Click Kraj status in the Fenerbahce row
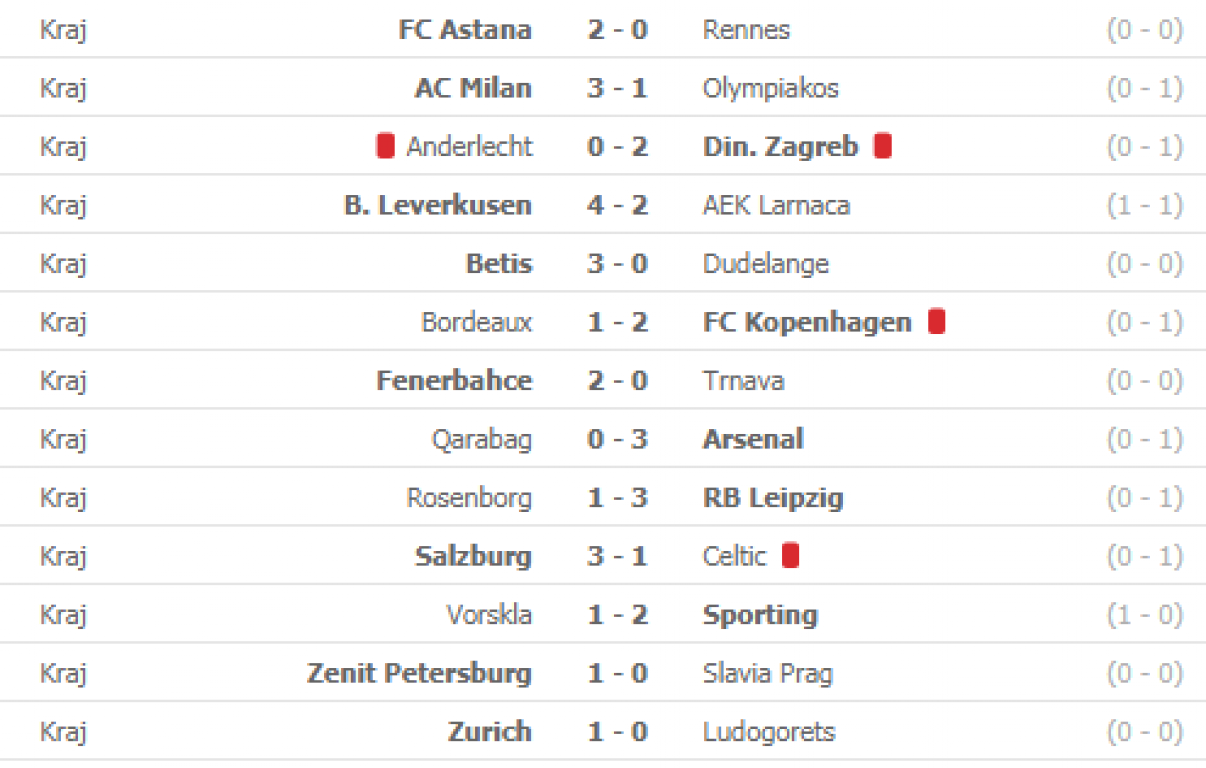 pyautogui.click(x=64, y=380)
